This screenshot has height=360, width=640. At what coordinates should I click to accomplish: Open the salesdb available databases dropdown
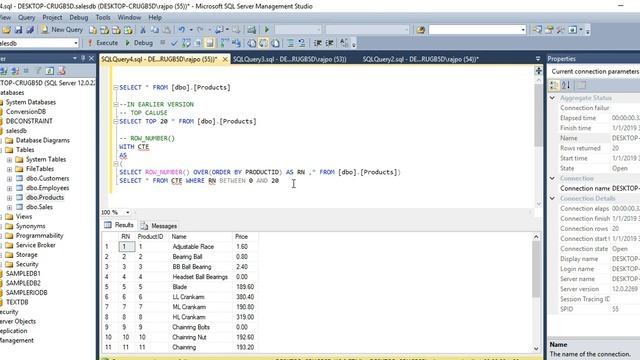76,43
